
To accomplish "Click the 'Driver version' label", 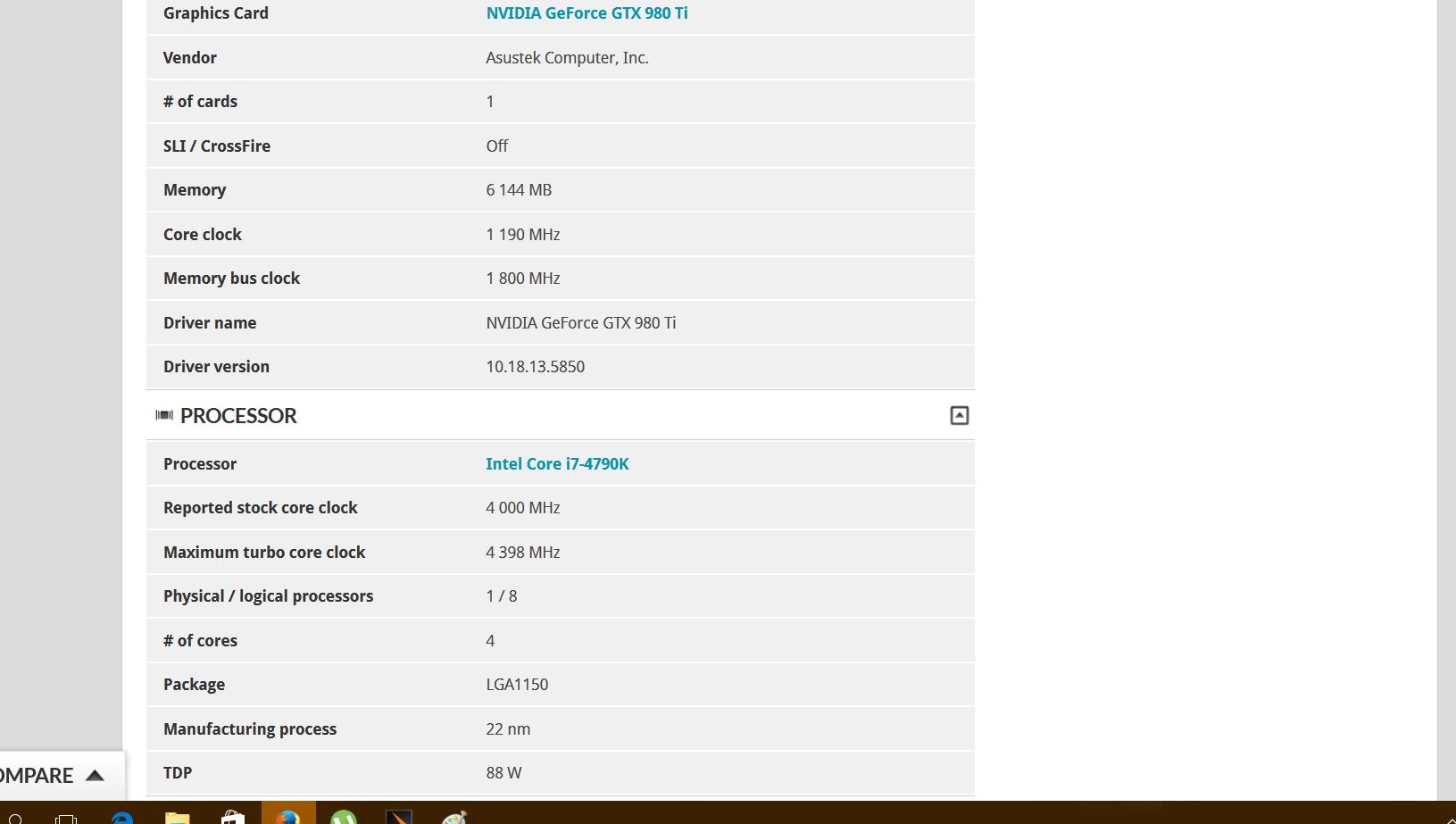I will click(216, 367).
